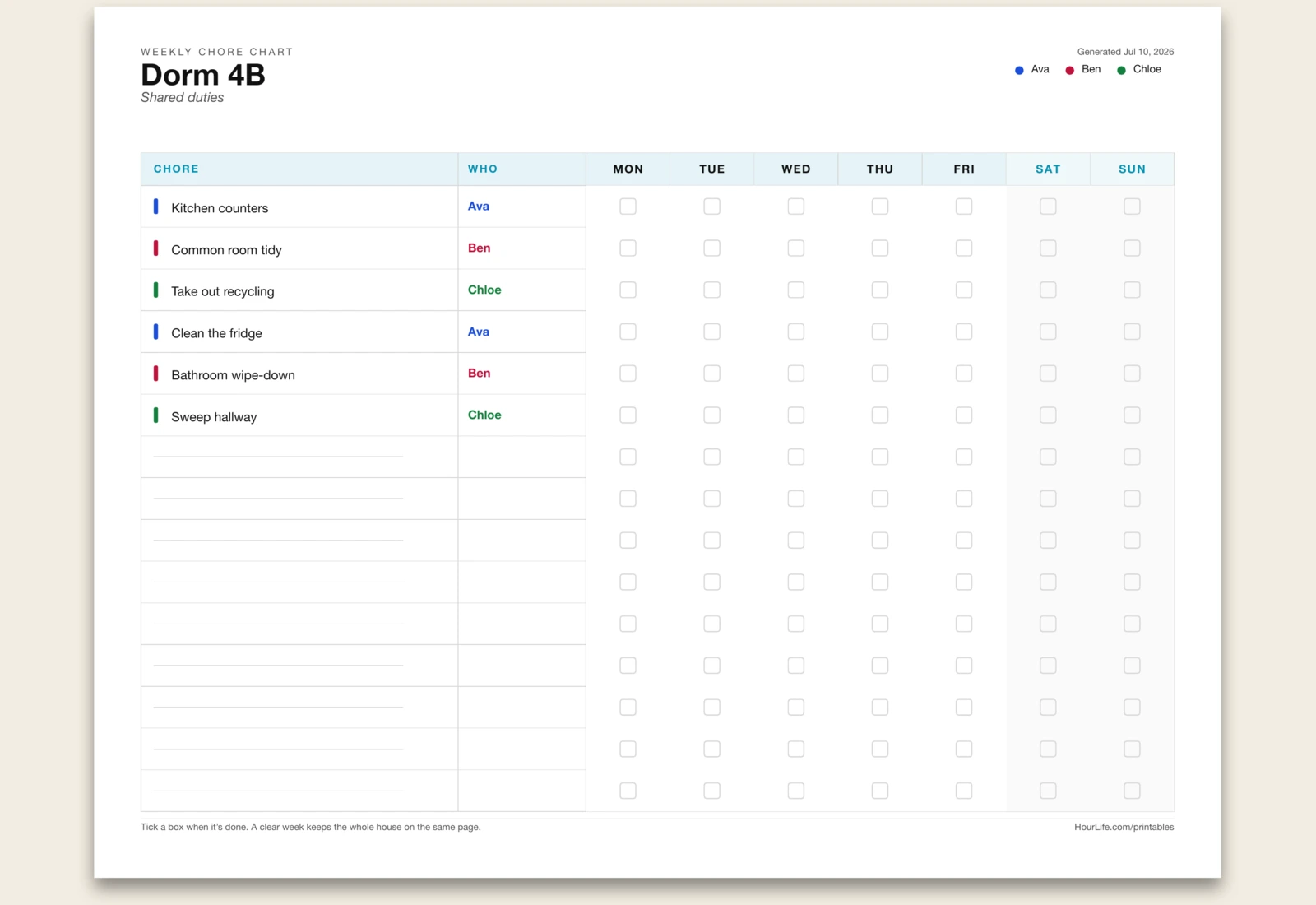Tick Monday box for Kitchen counters
This screenshot has height=905, width=1316.
coord(628,207)
